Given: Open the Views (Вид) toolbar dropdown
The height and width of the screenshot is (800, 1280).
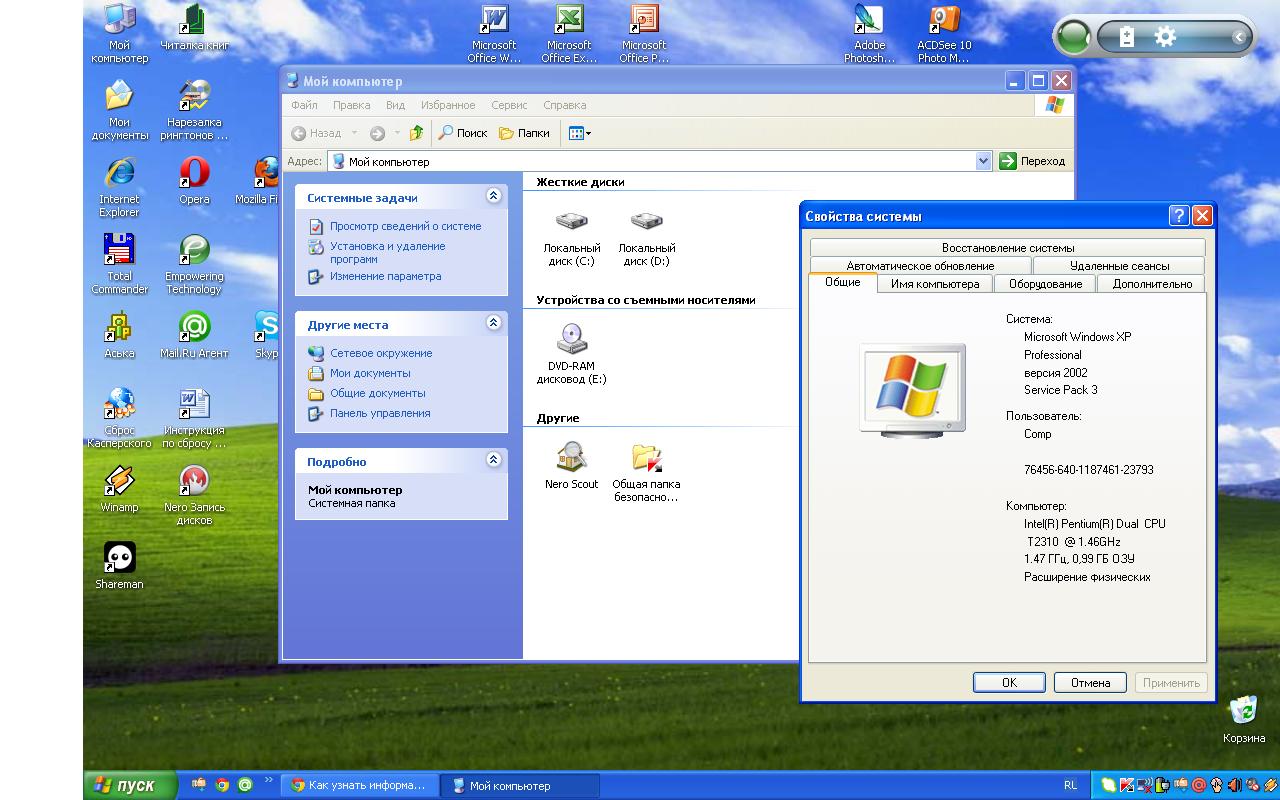Looking at the screenshot, I should pos(580,133).
